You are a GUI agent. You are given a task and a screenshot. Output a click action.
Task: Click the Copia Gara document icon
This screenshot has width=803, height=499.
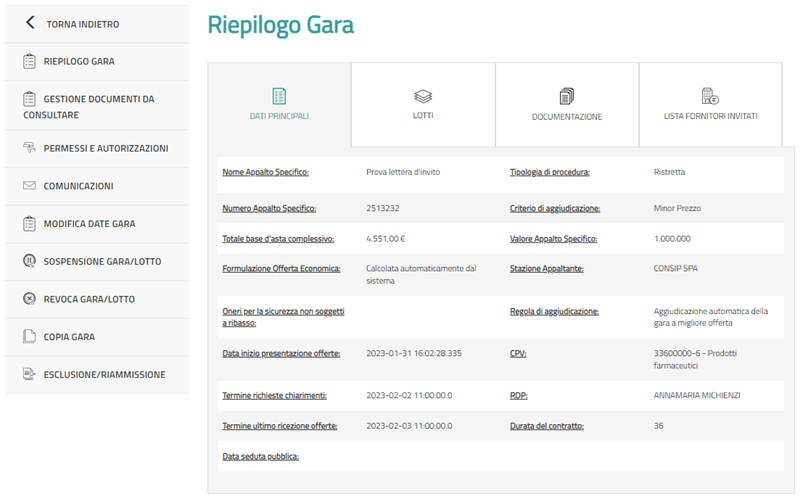pos(29,337)
